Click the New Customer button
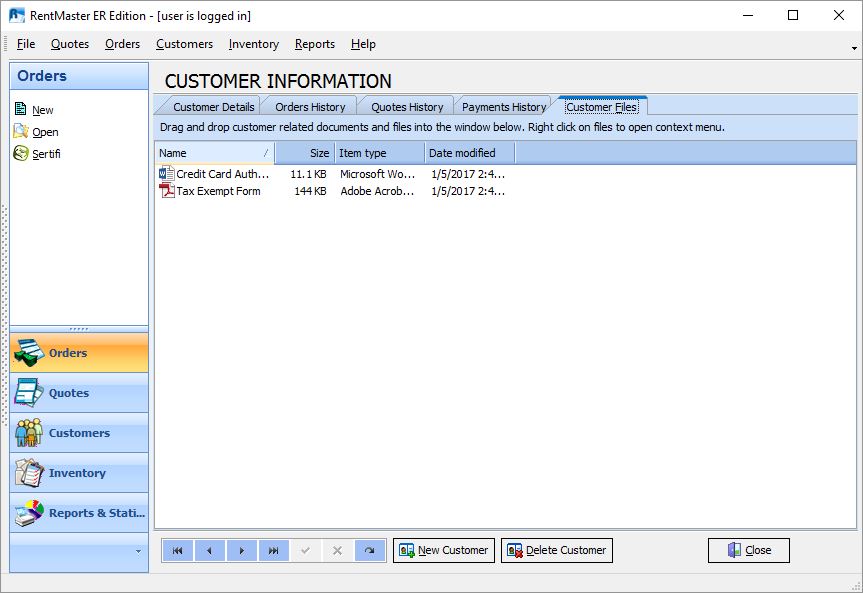Viewport: 863px width, 593px height. point(444,551)
